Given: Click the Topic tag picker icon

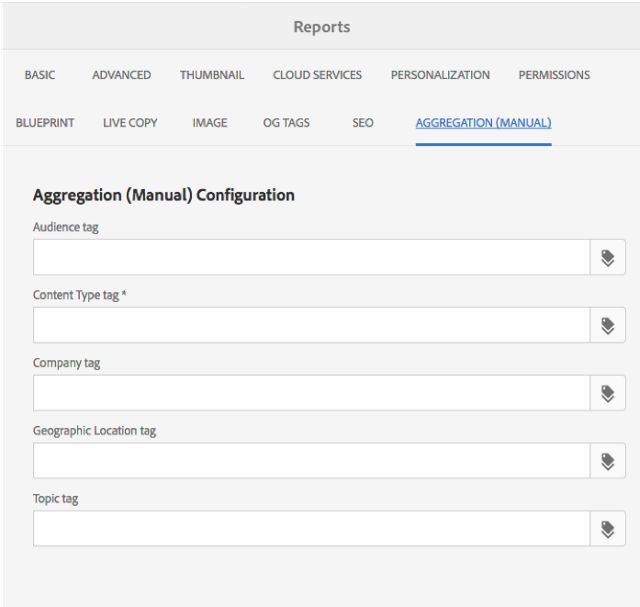Looking at the screenshot, I should 607,529.
